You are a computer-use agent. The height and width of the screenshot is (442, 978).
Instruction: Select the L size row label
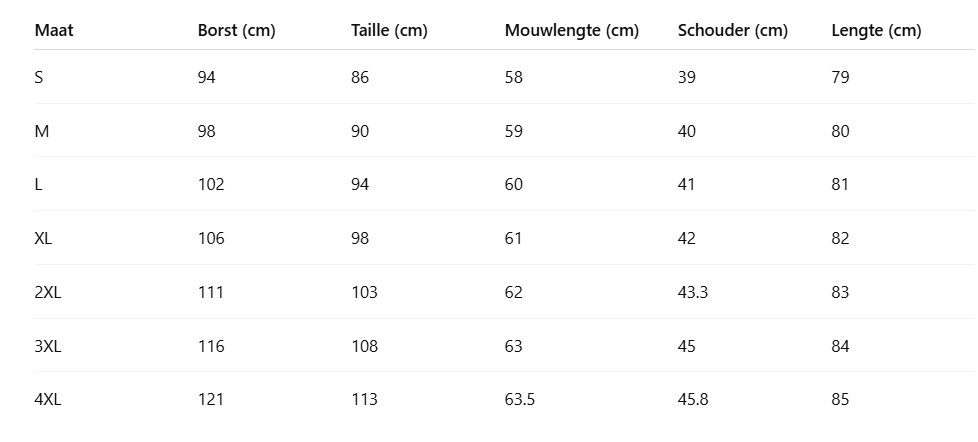38,184
